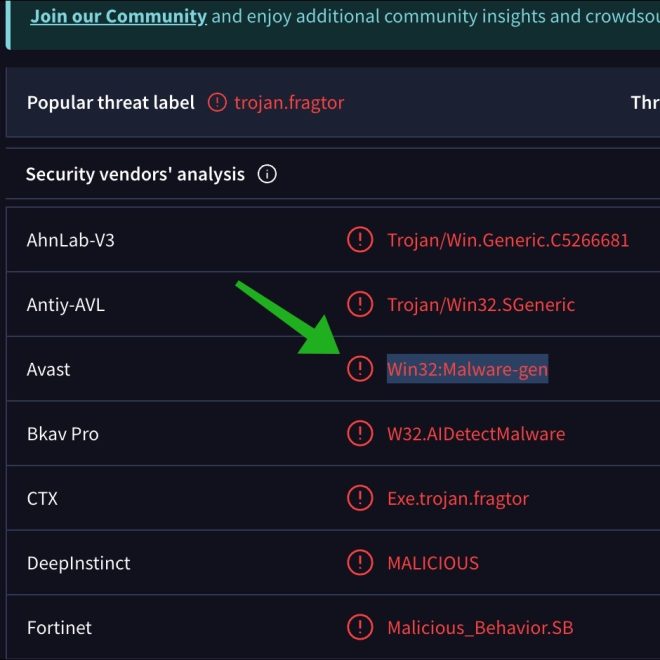Select the Trojan/Win32.SGeneric detection result

pos(481,304)
